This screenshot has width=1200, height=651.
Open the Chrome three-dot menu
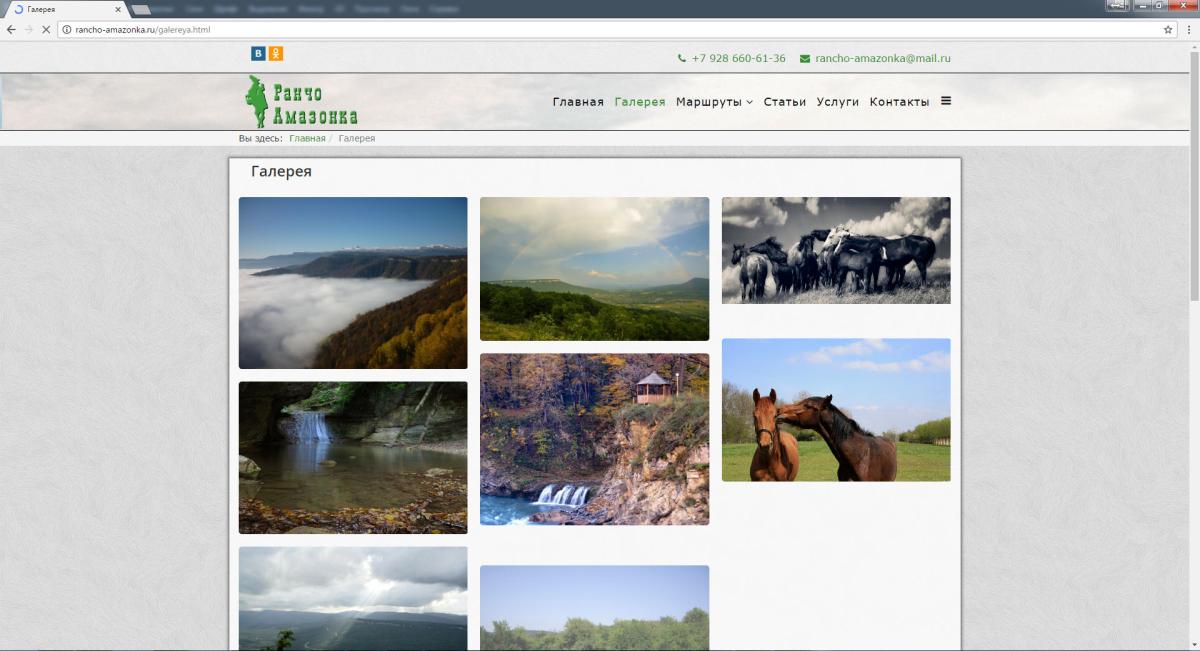tap(1187, 30)
